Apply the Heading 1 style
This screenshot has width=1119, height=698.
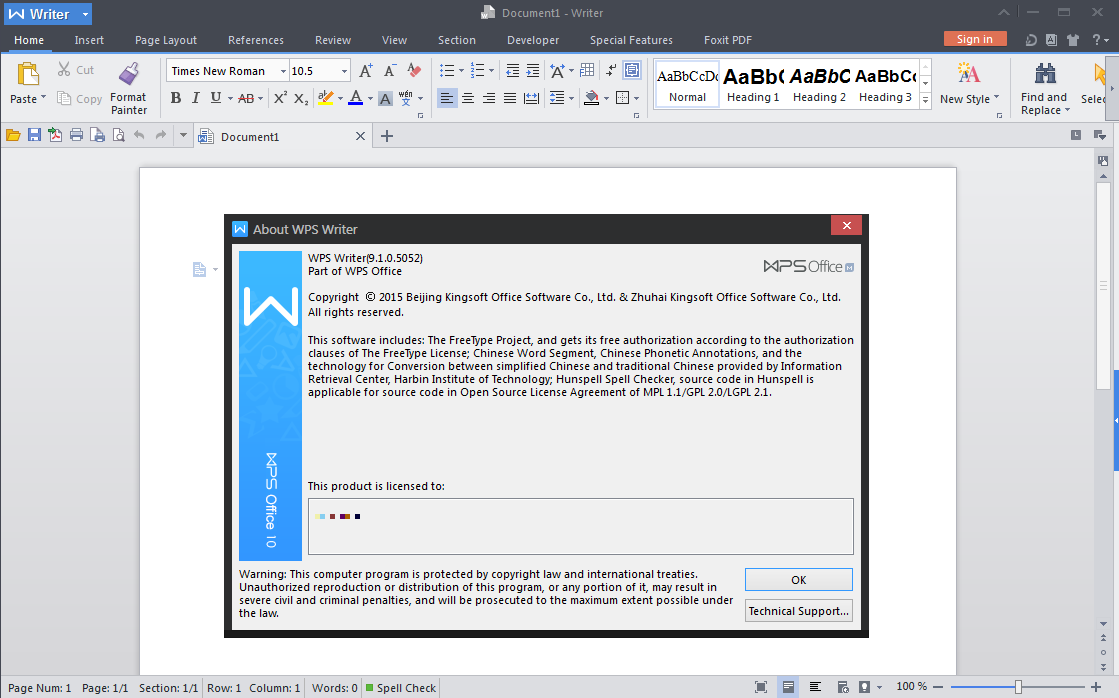click(753, 84)
